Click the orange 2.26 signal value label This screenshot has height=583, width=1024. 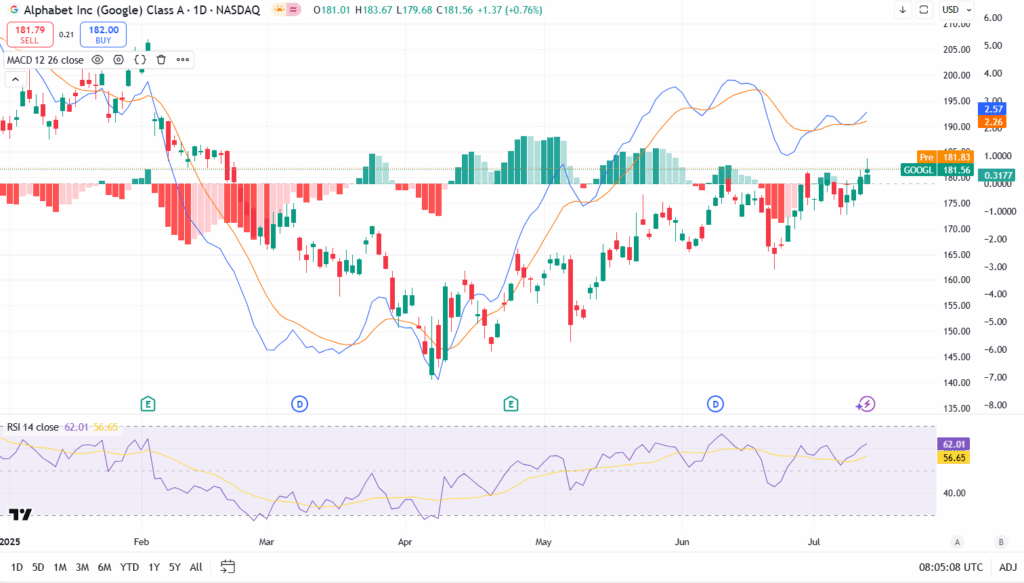993,122
